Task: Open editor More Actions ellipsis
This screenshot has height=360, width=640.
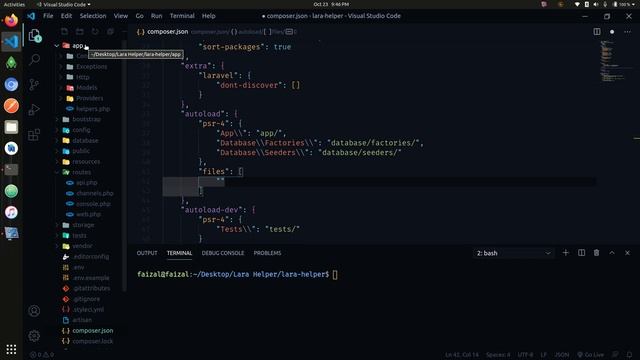Action: [627, 31]
